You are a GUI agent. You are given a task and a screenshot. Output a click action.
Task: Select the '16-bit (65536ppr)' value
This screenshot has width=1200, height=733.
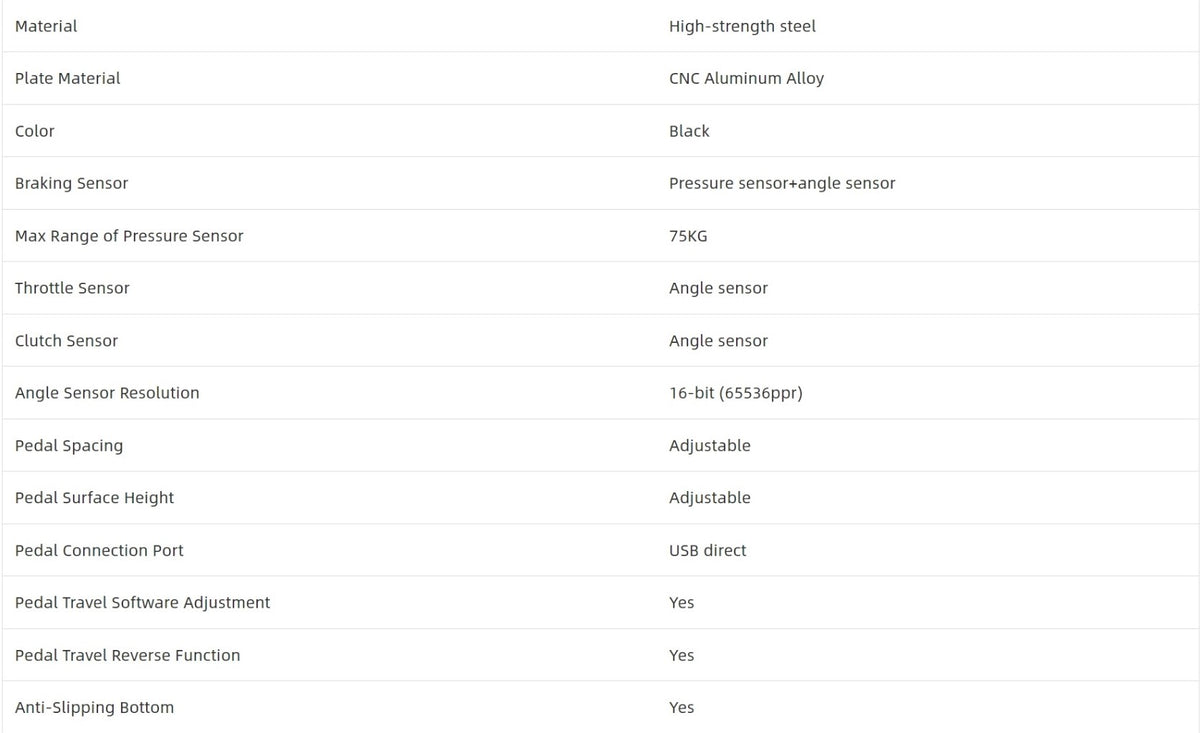[x=735, y=393]
